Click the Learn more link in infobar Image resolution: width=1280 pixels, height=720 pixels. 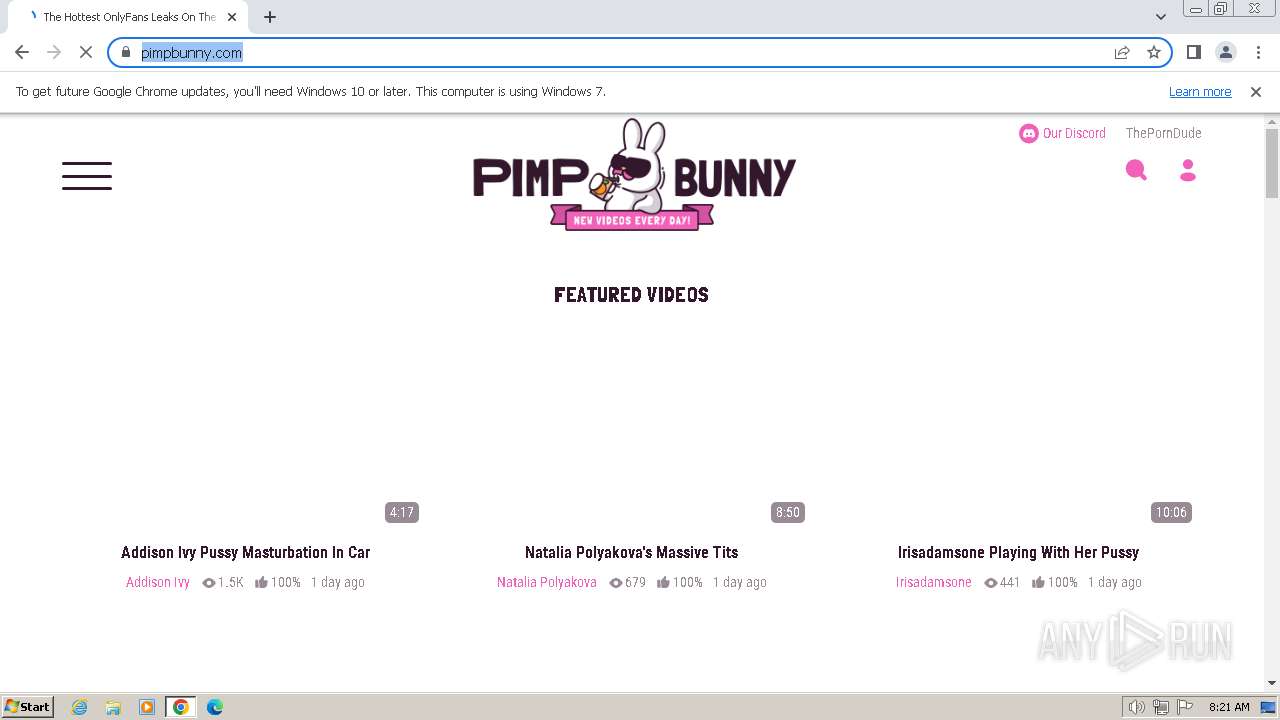(1200, 91)
